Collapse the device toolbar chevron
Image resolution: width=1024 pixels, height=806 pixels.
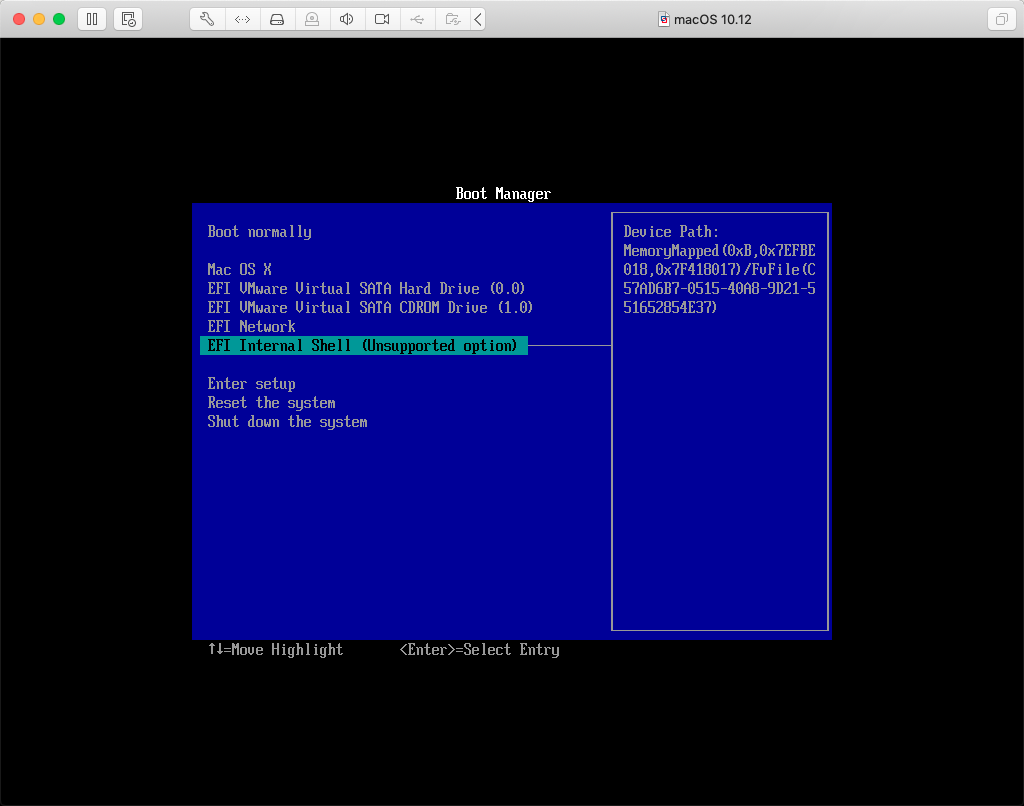478,19
